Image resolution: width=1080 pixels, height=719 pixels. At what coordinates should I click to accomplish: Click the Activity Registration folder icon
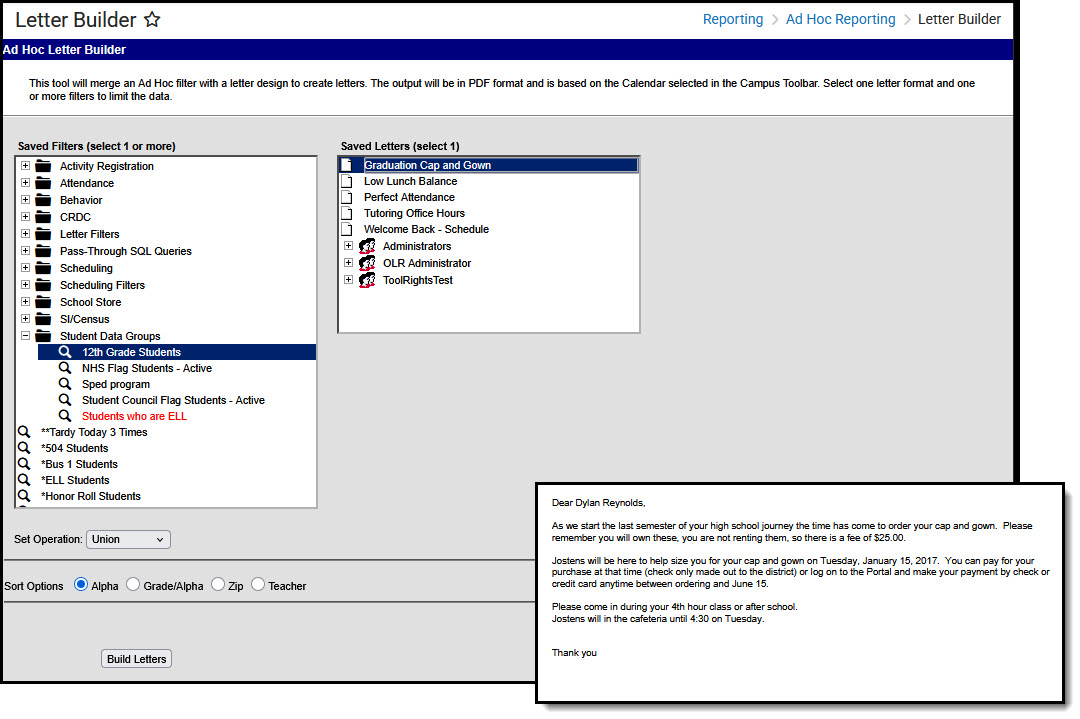coord(43,166)
